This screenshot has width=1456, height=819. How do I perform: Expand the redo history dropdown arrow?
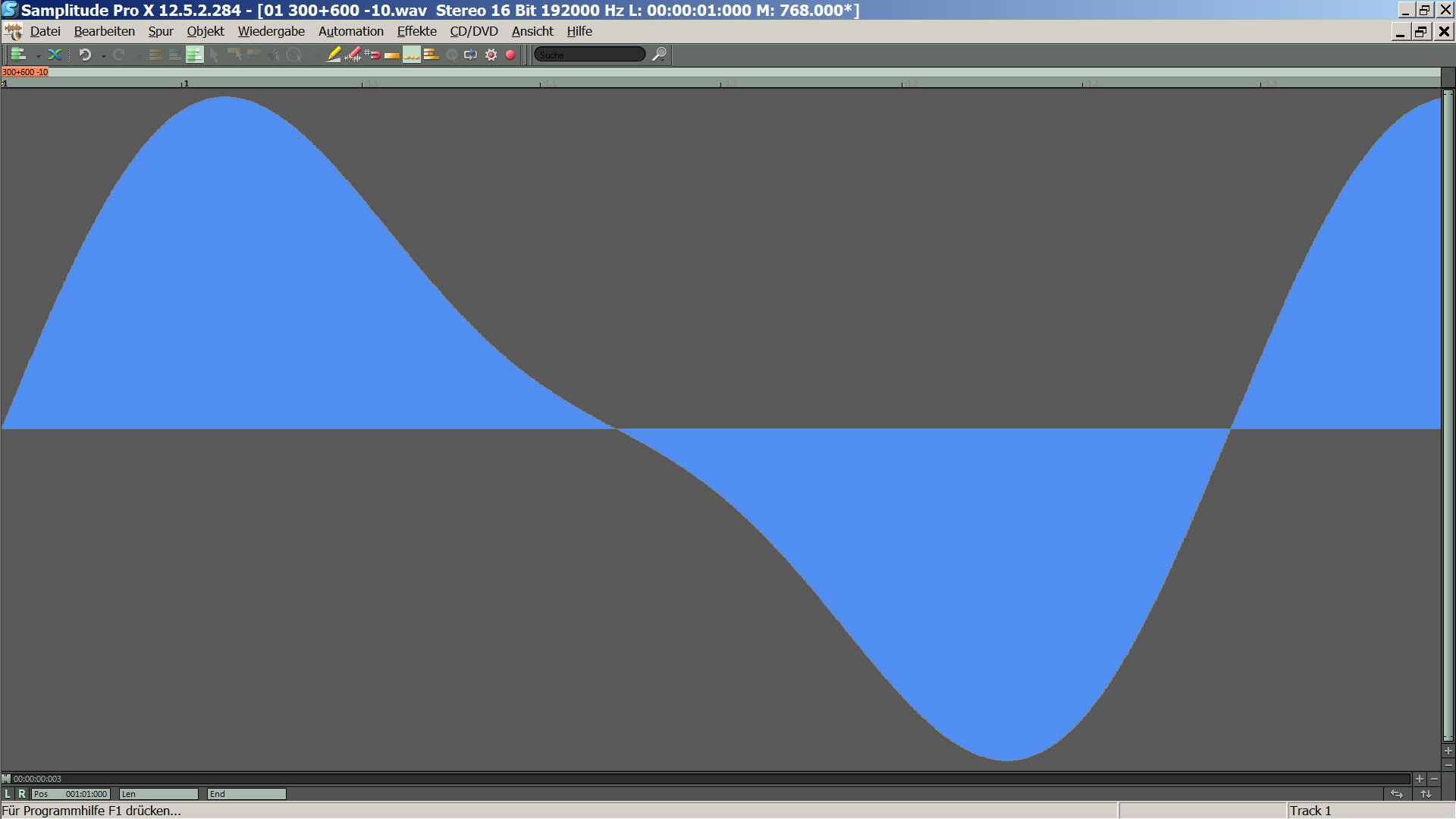139,56
